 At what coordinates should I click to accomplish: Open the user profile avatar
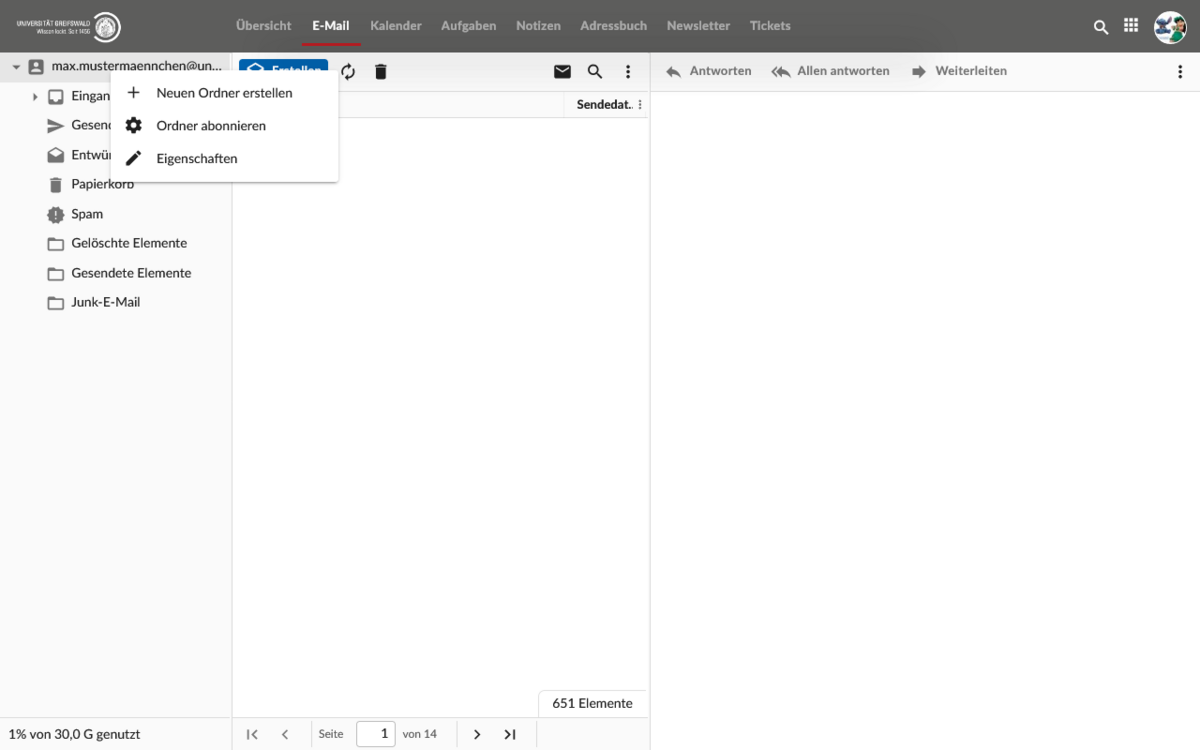point(1169,27)
